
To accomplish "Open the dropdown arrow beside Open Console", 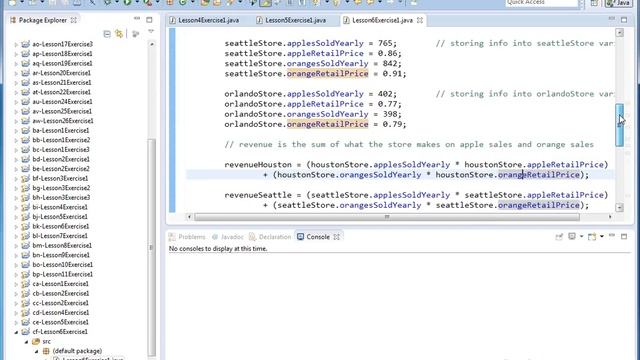I will (x=602, y=237).
